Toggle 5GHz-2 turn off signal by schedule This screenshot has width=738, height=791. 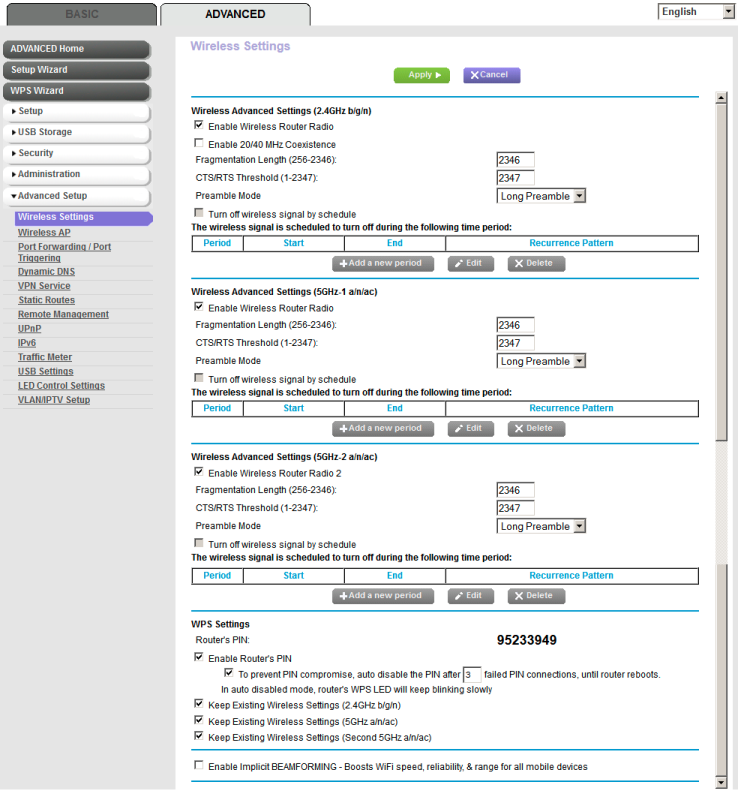point(199,543)
